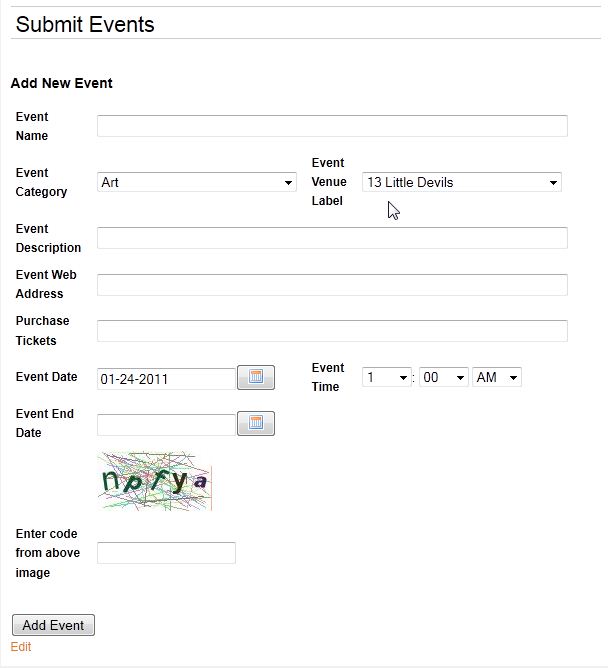Screen dimensions: 608x668
Task: Click the Event Venue Label text
Action: (329, 182)
